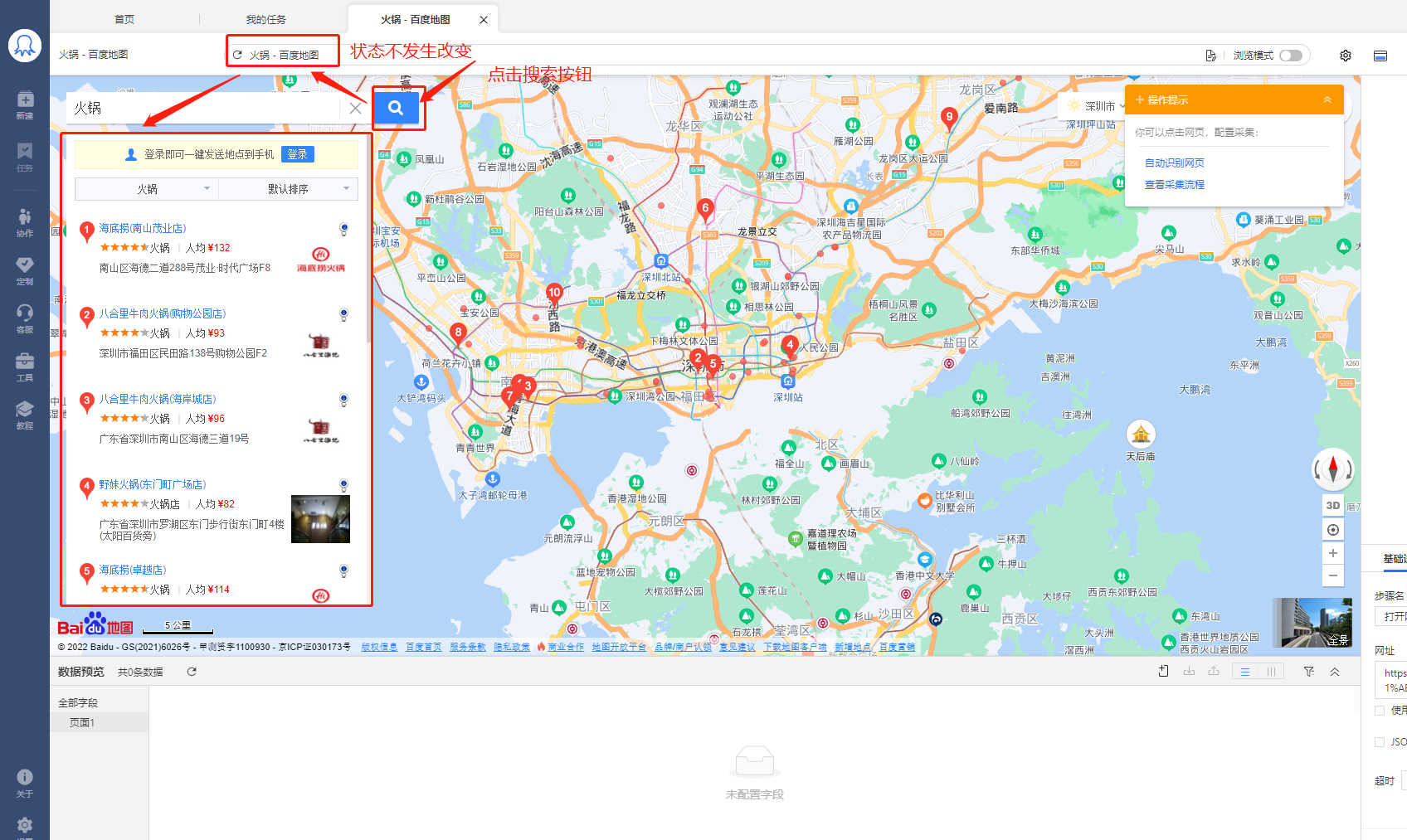Open the filter icon in data preview toolbar
This screenshot has width=1407, height=840.
(1309, 672)
